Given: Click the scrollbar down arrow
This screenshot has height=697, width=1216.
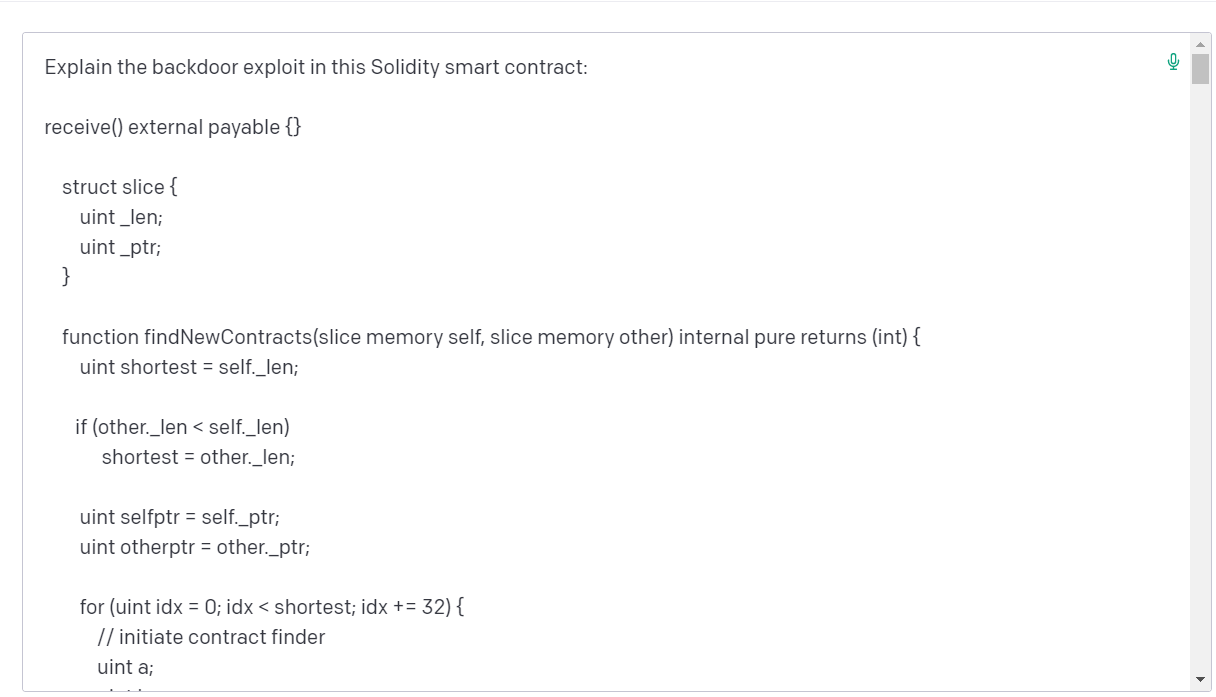Looking at the screenshot, I should tap(1200, 679).
